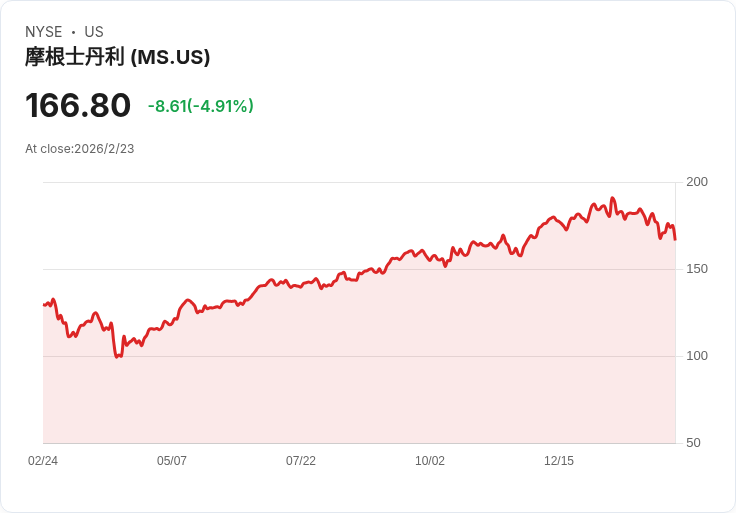
Task: Click the chart's lowest dip near 100
Action: [x=116, y=357]
